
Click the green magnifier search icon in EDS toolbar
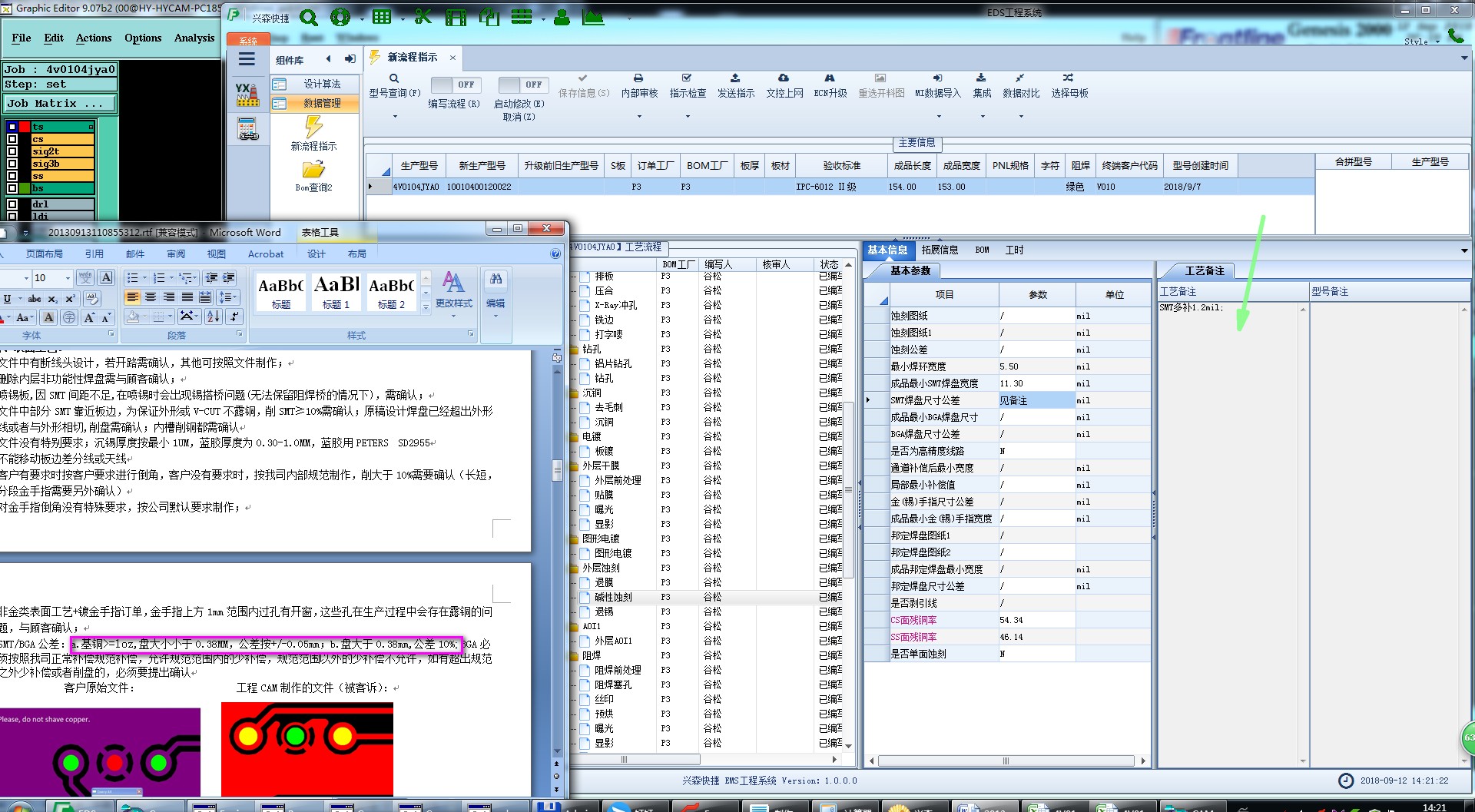tap(309, 17)
